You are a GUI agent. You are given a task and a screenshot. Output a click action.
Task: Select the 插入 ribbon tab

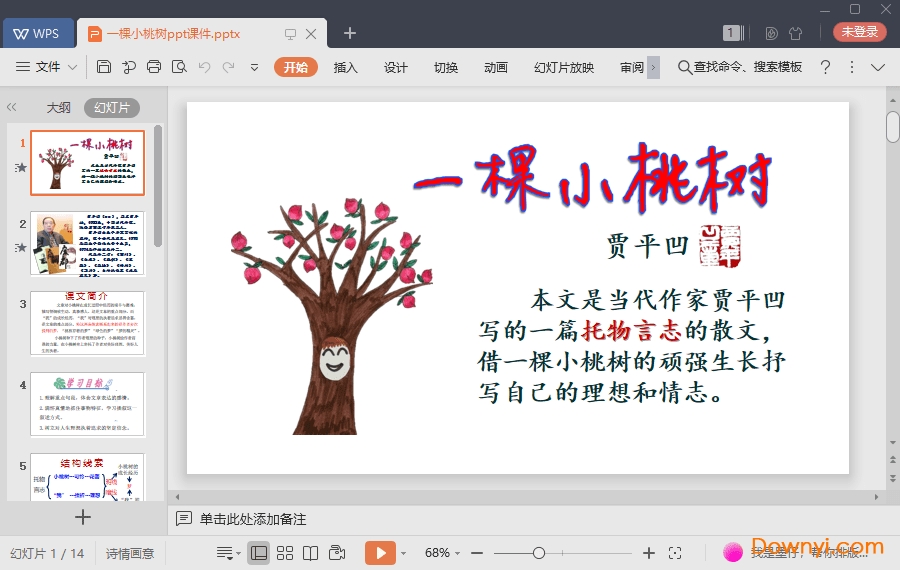pyautogui.click(x=346, y=67)
